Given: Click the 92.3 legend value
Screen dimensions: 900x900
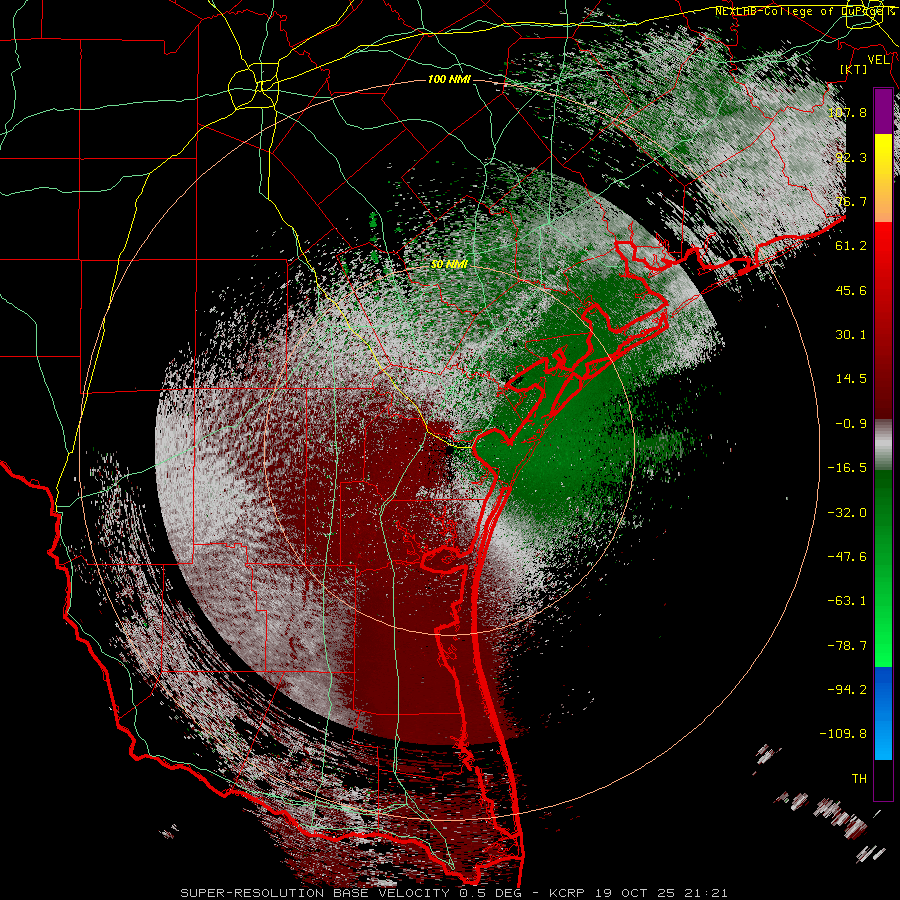Looking at the screenshot, I should coord(851,157).
